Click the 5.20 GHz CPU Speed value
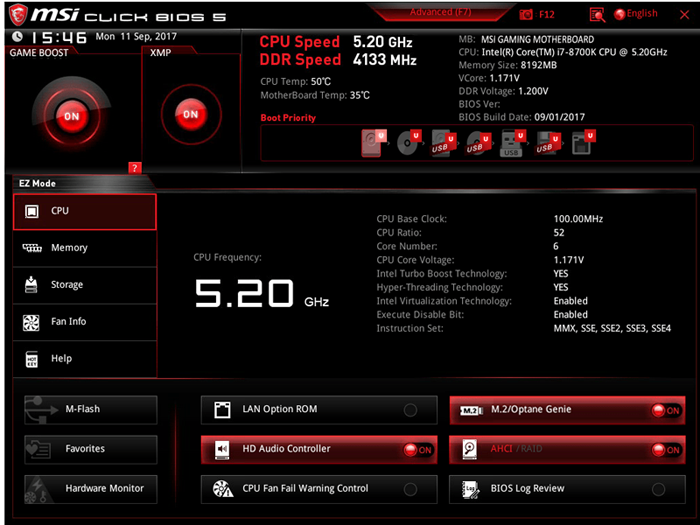Screen dimensions: 700x525 coord(383,42)
